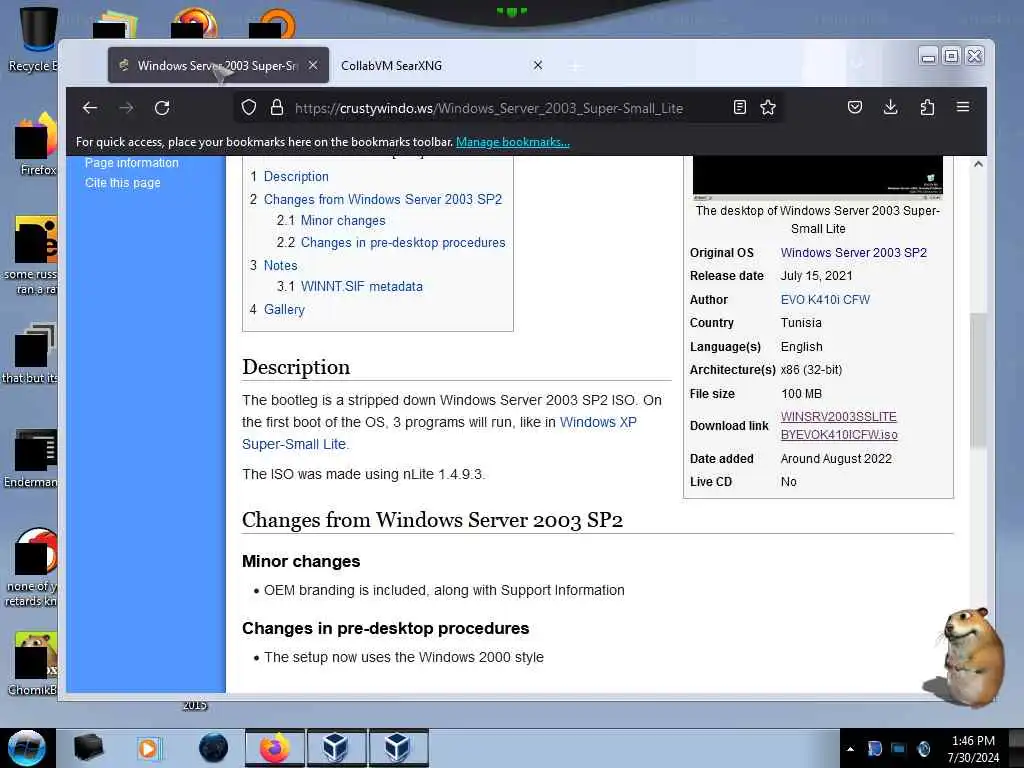1024x768 pixels.
Task: Reload the page with the refresh icon
Action: coord(162,108)
